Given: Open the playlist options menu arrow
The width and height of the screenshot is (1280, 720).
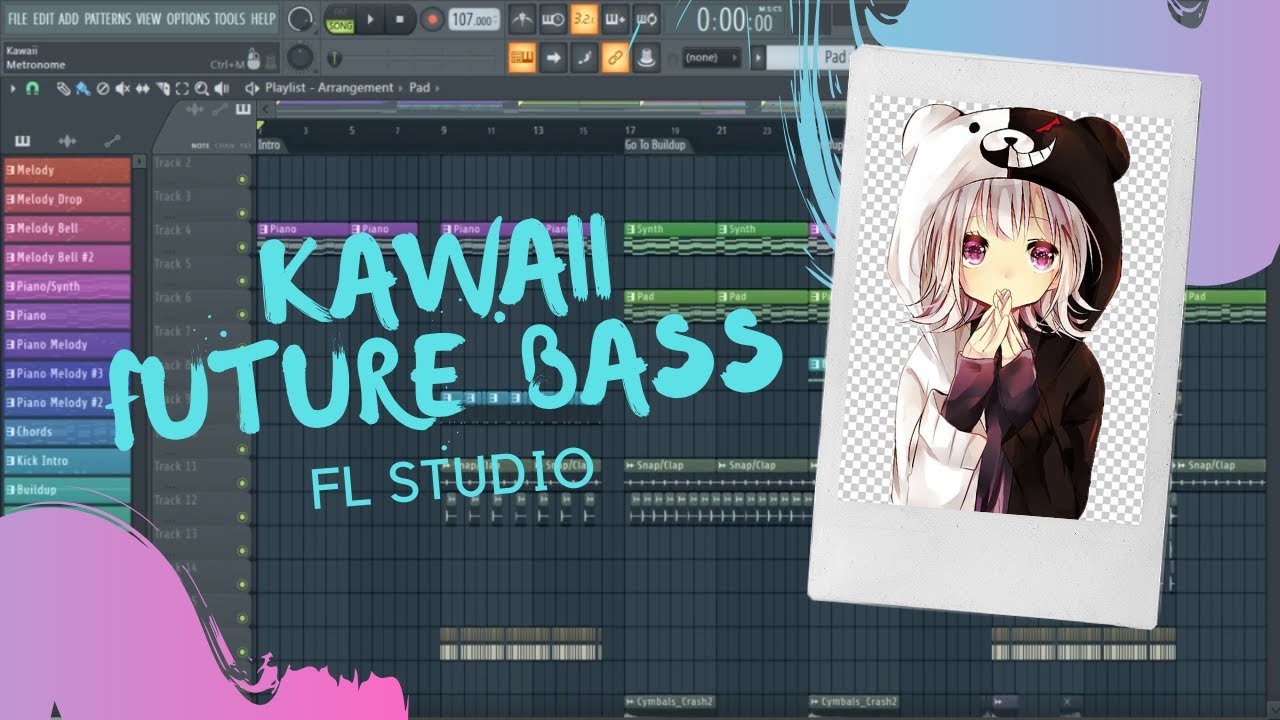Looking at the screenshot, I should point(12,88).
